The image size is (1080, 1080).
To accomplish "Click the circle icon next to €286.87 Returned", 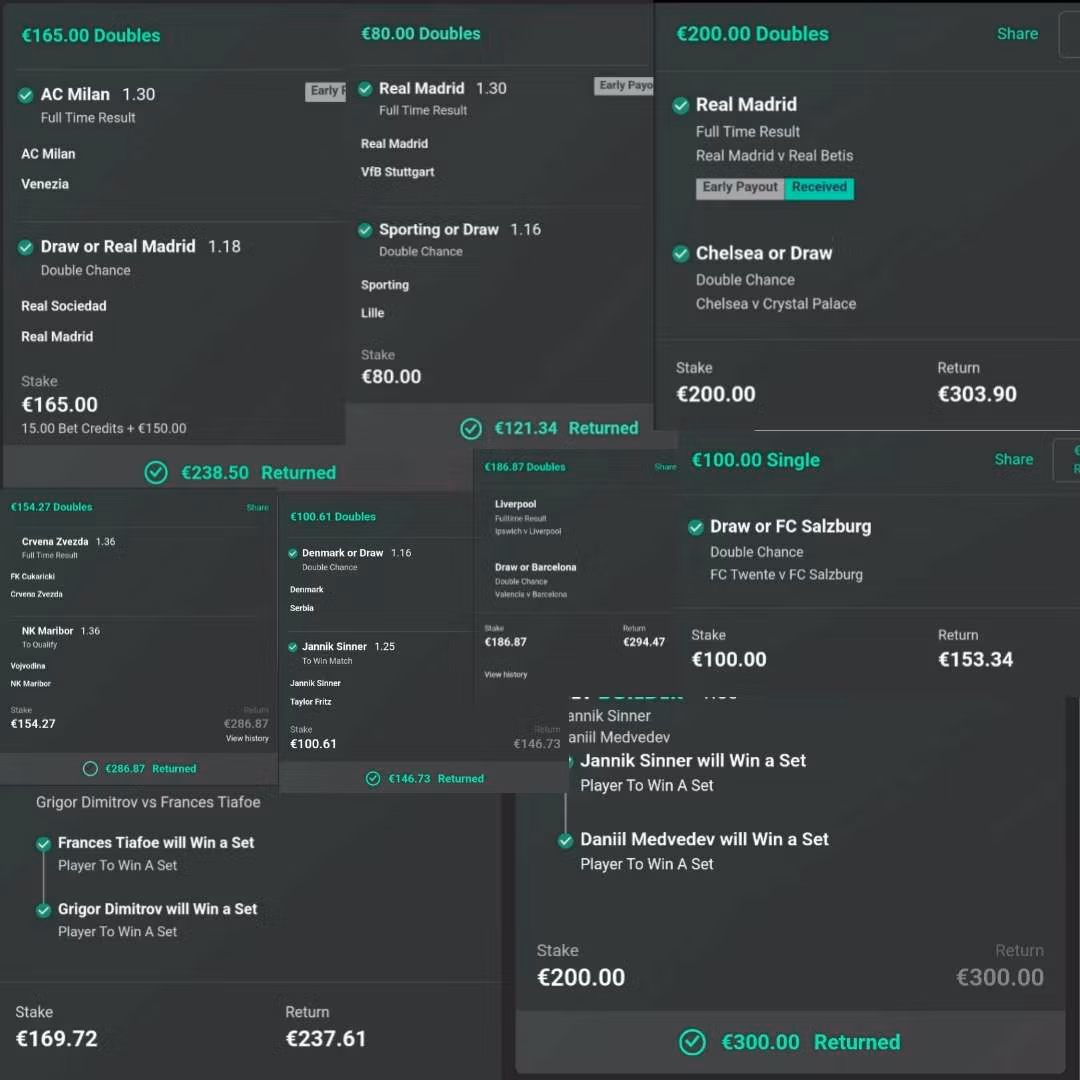I will pos(90,769).
